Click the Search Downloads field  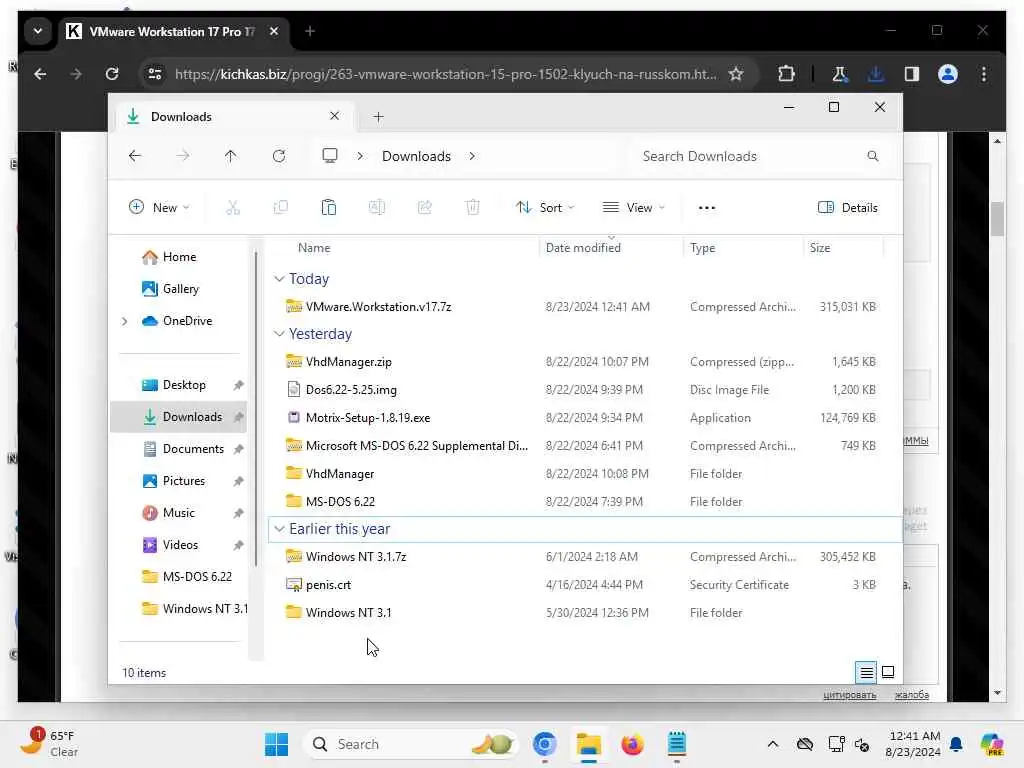[x=761, y=156]
